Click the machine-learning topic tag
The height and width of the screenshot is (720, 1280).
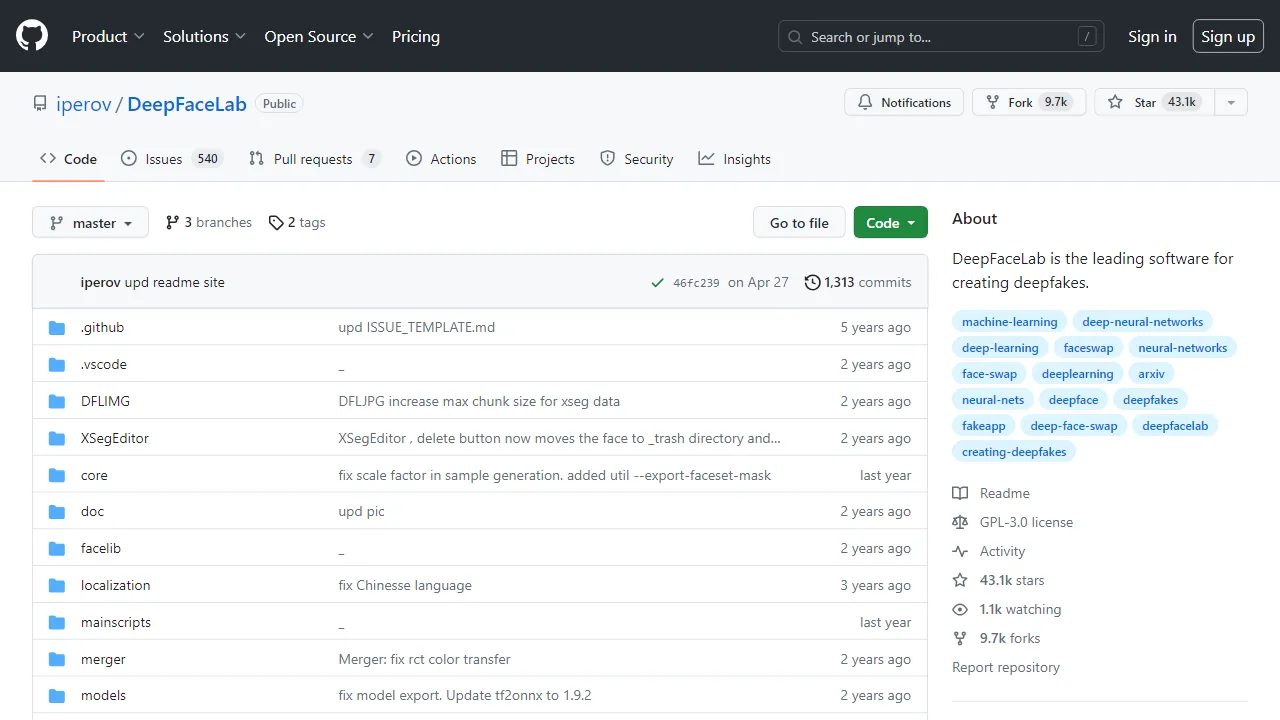[1009, 322]
